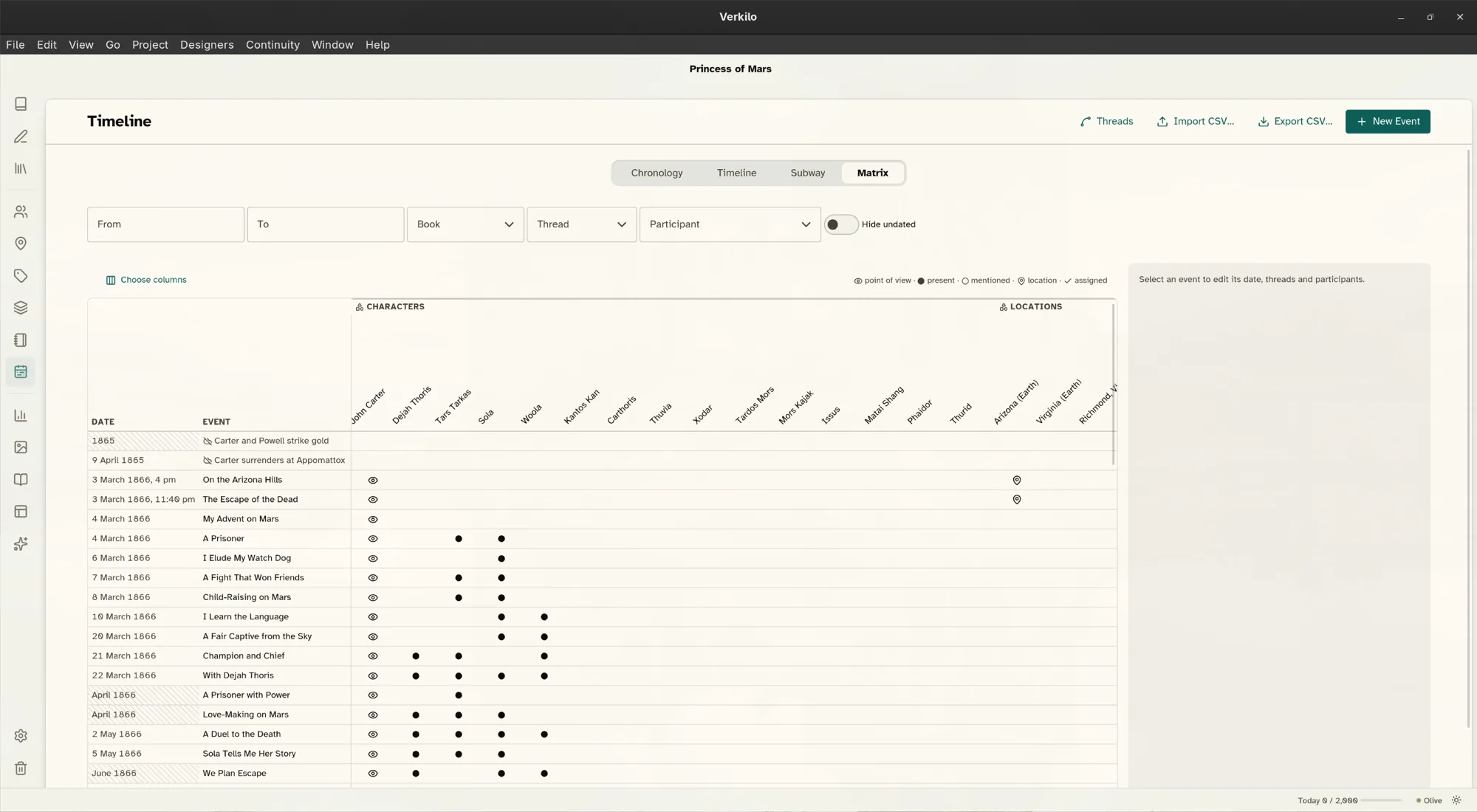1477x812 pixels.
Task: Open the stacked layers icon in sidebar
Action: pyautogui.click(x=21, y=308)
